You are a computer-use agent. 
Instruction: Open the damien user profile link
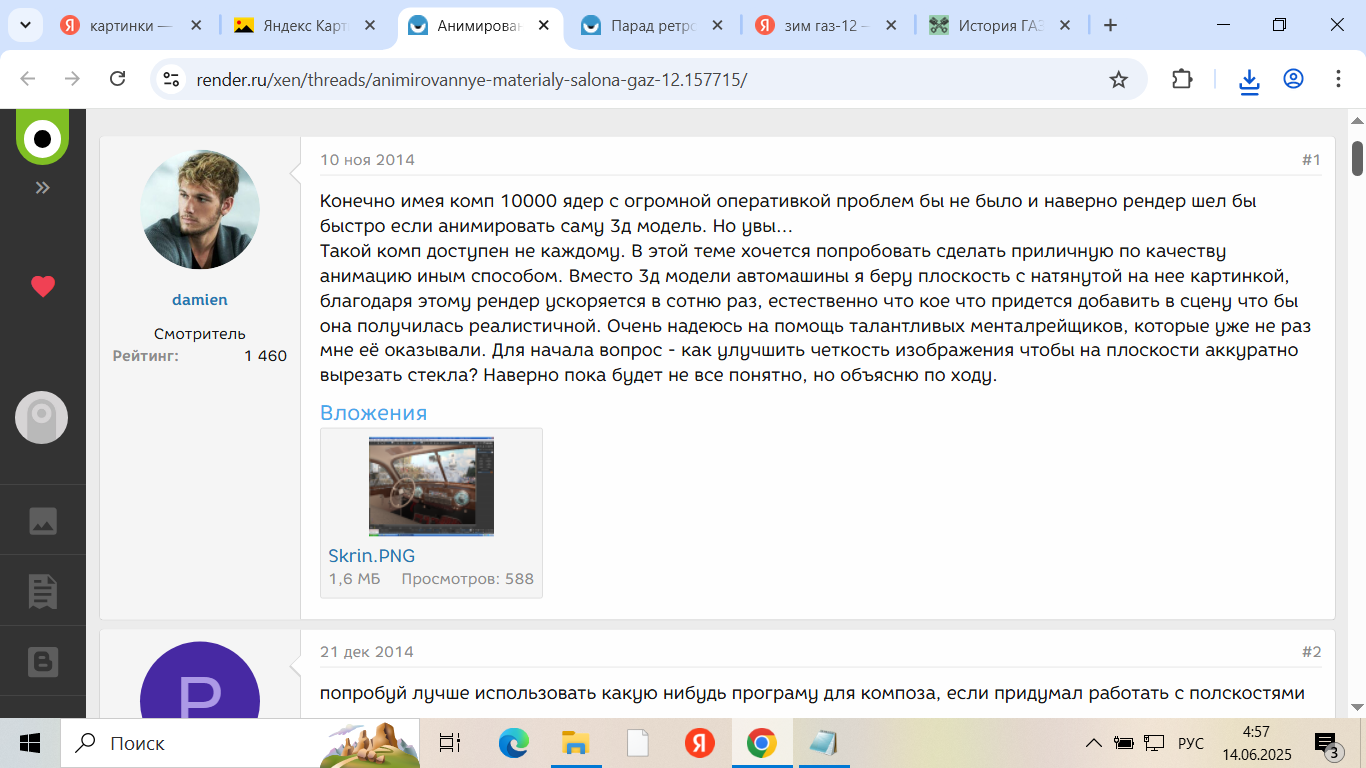click(x=200, y=300)
